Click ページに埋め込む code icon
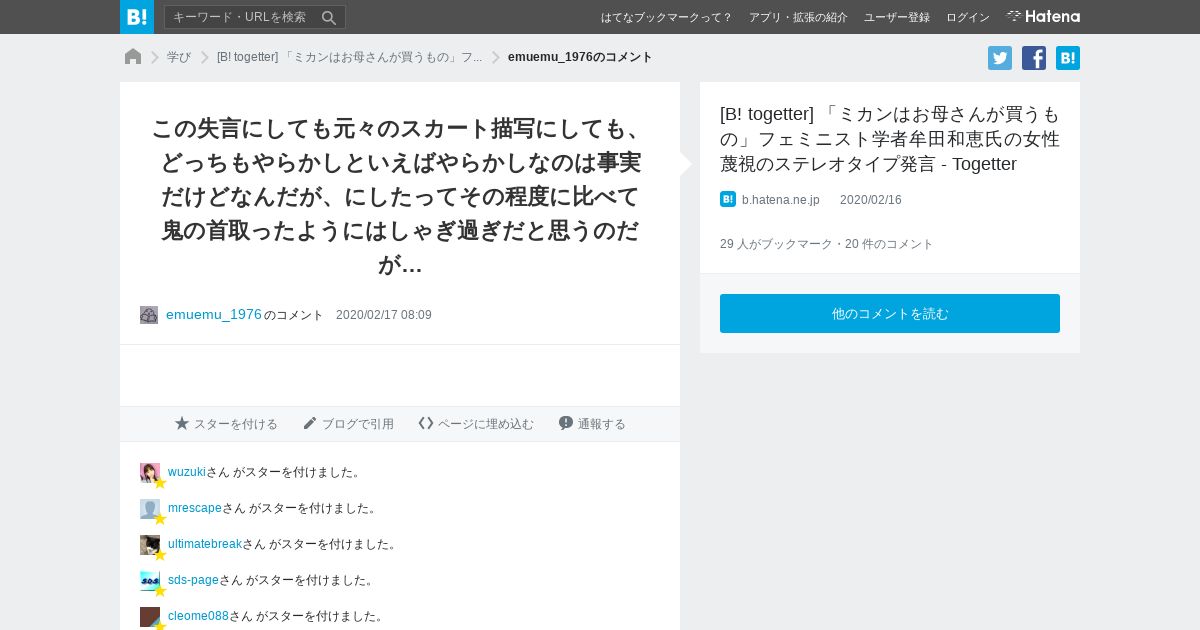 (426, 423)
